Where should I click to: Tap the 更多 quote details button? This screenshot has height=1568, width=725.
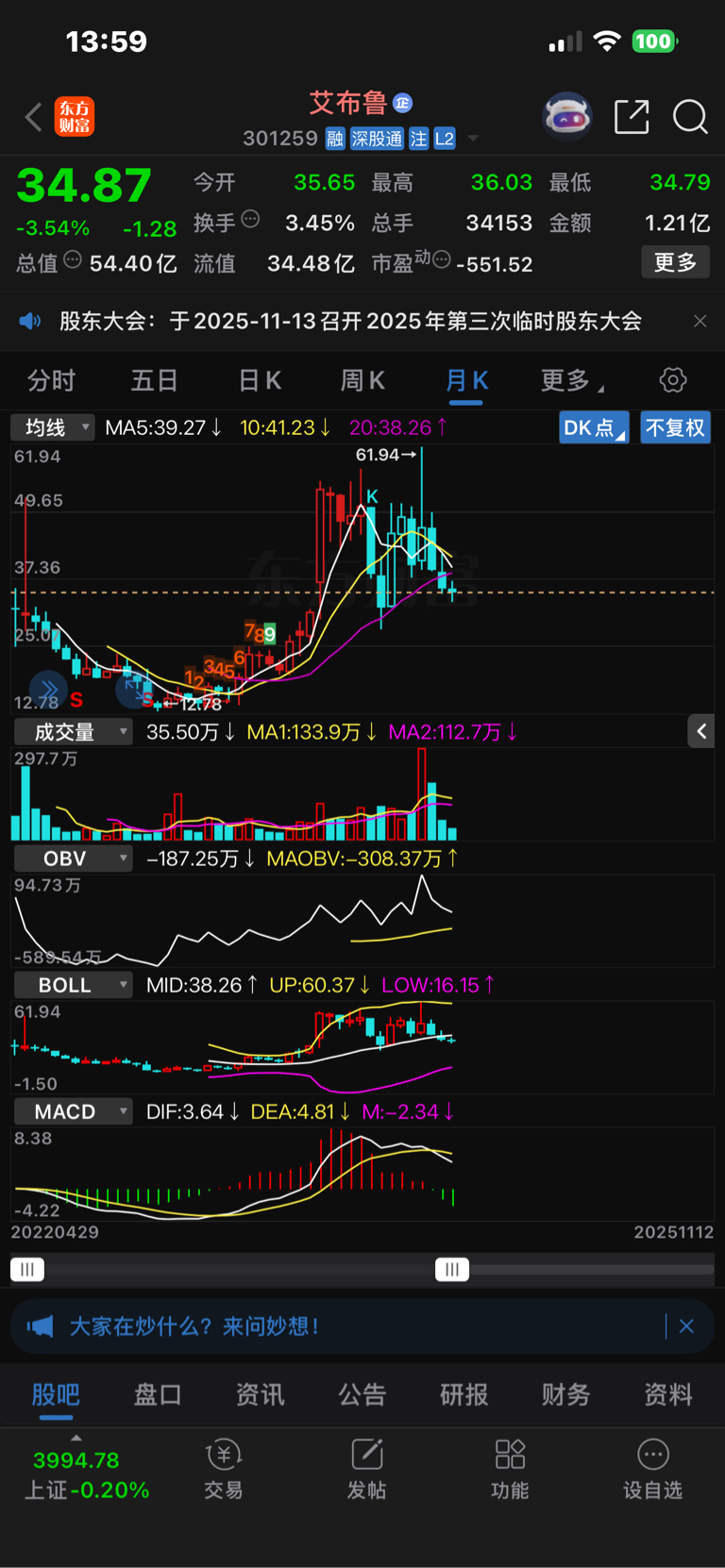[676, 262]
